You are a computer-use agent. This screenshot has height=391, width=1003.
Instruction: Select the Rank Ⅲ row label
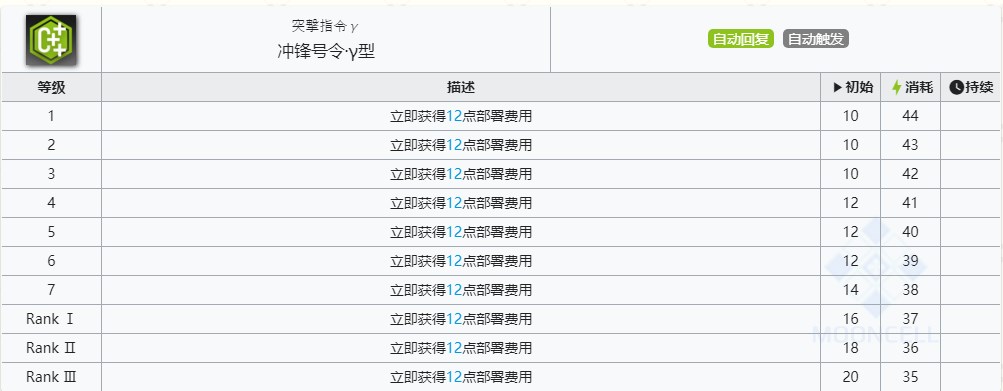coord(51,377)
